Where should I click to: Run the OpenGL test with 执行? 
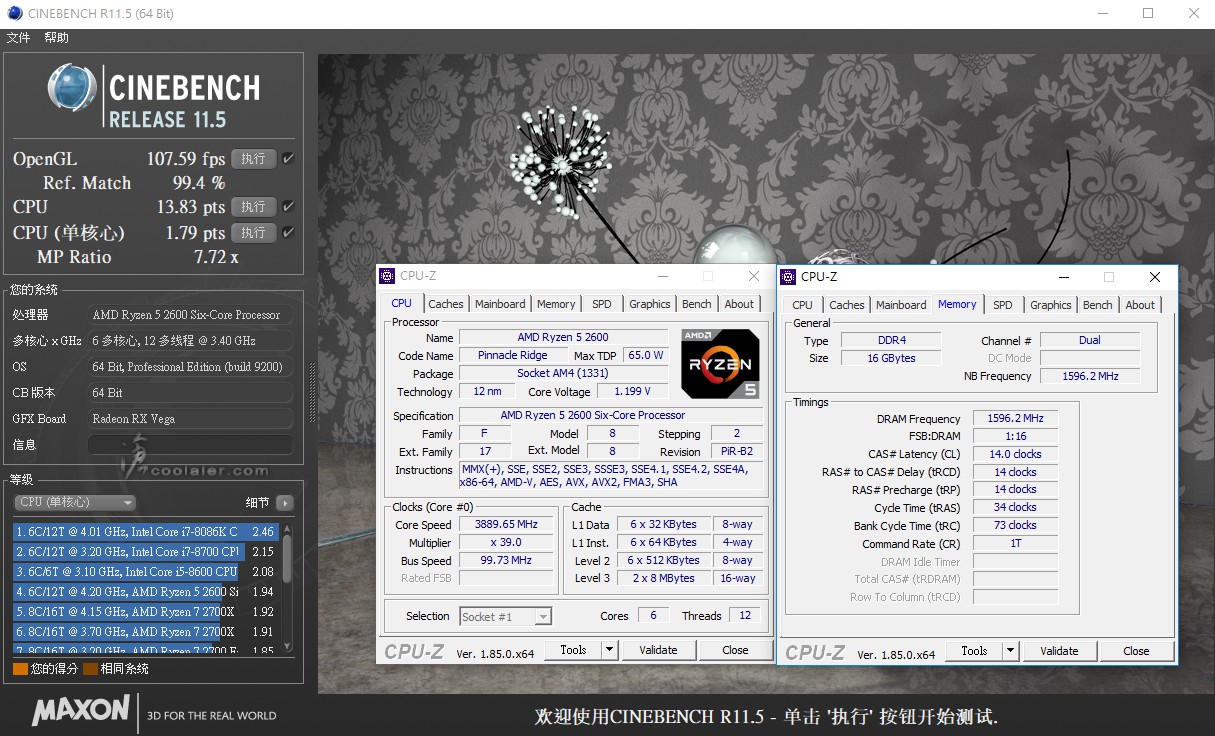click(x=253, y=159)
